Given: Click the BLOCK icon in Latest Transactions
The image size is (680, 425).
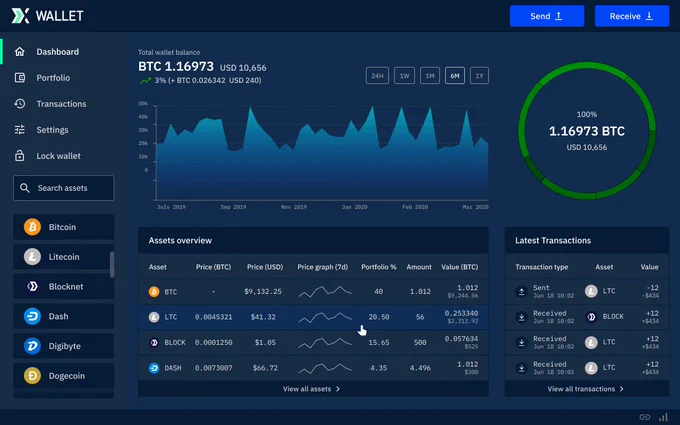Looking at the screenshot, I should (x=591, y=317).
